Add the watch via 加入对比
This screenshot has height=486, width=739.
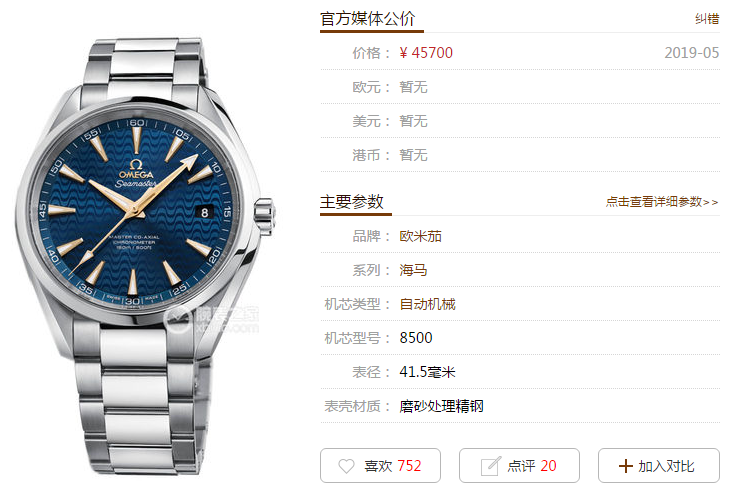click(659, 465)
